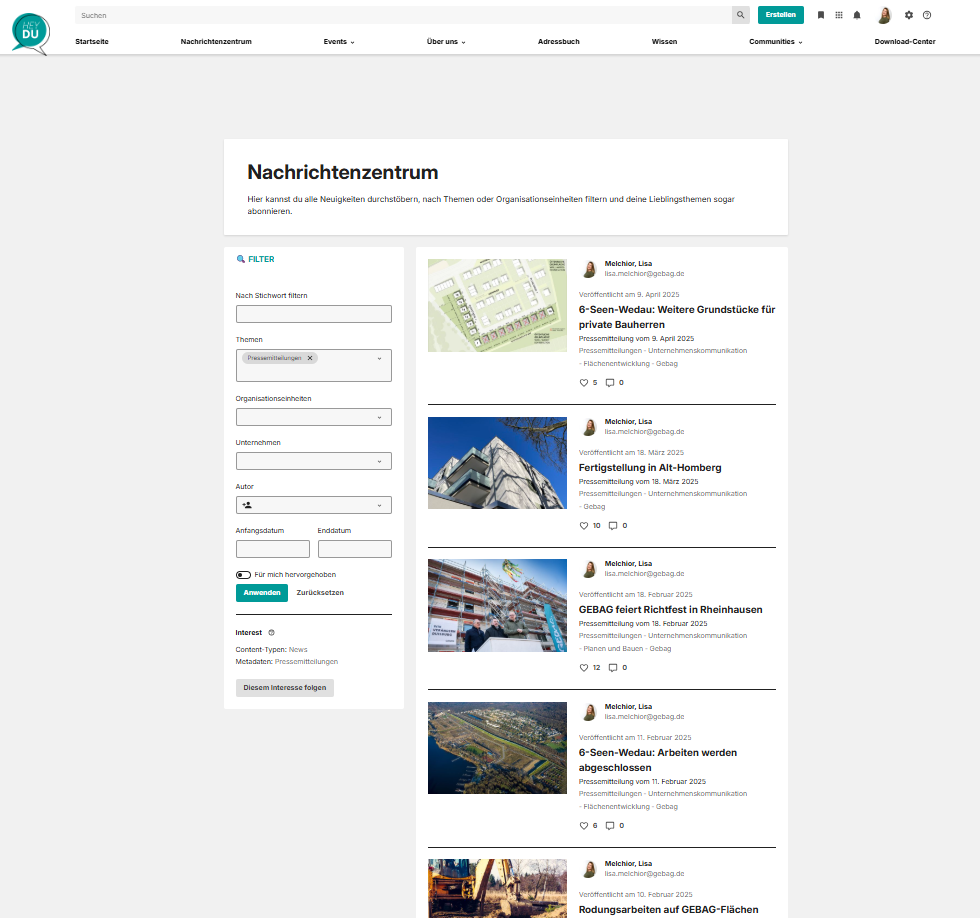Click the Zurücksetzen link
Image resolution: width=980 pixels, height=918 pixels.
click(320, 593)
